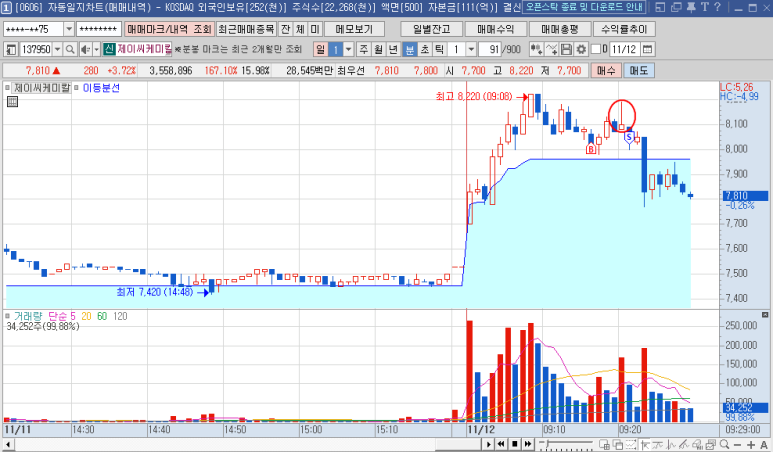The width and height of the screenshot is (773, 452).
Task: Click the minus zoom out icon
Action: coord(738,444)
